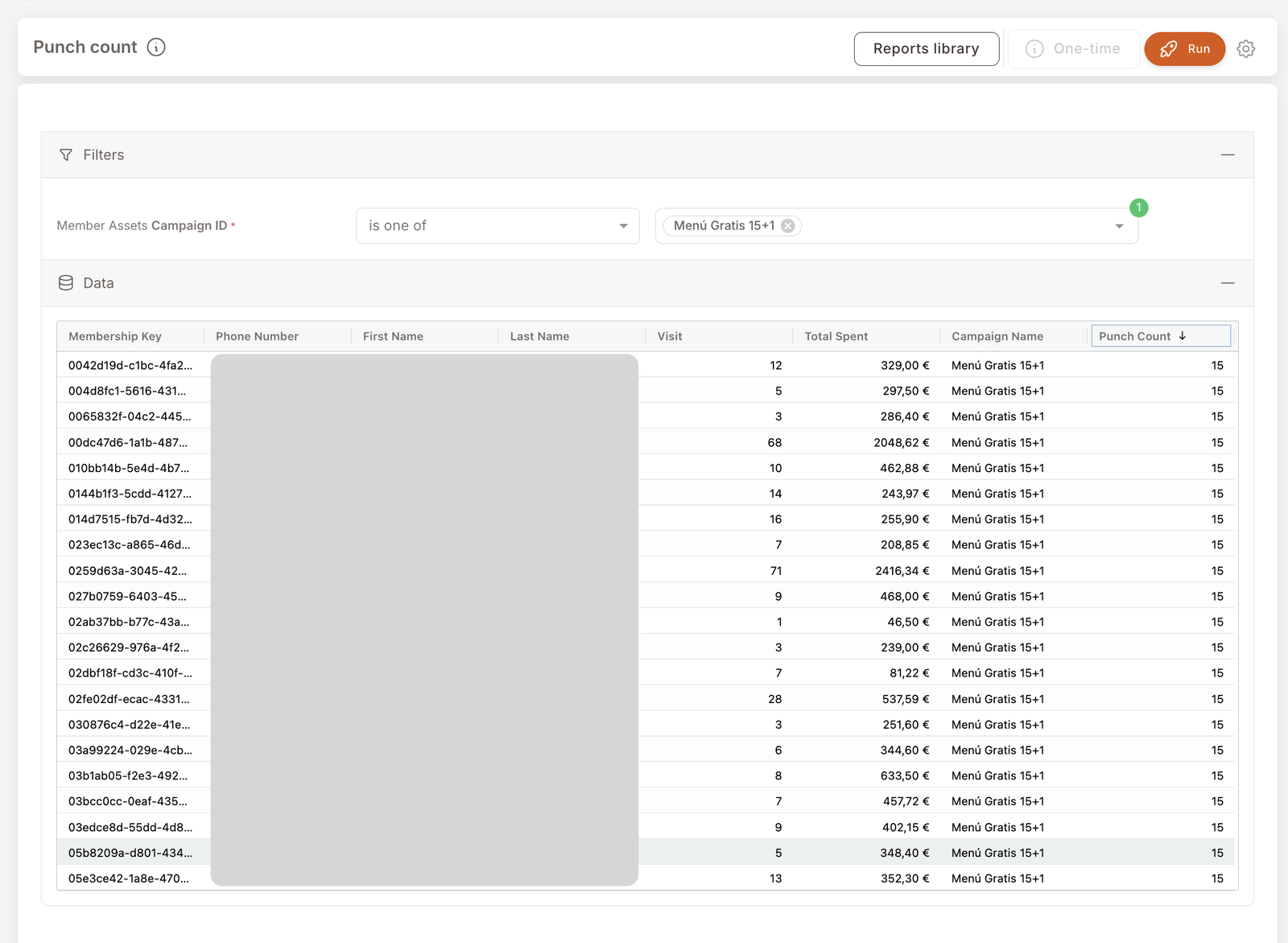Select membership key 0042d19d-c1bc-4fa2...
The image size is (1288, 943).
pyautogui.click(x=130, y=366)
